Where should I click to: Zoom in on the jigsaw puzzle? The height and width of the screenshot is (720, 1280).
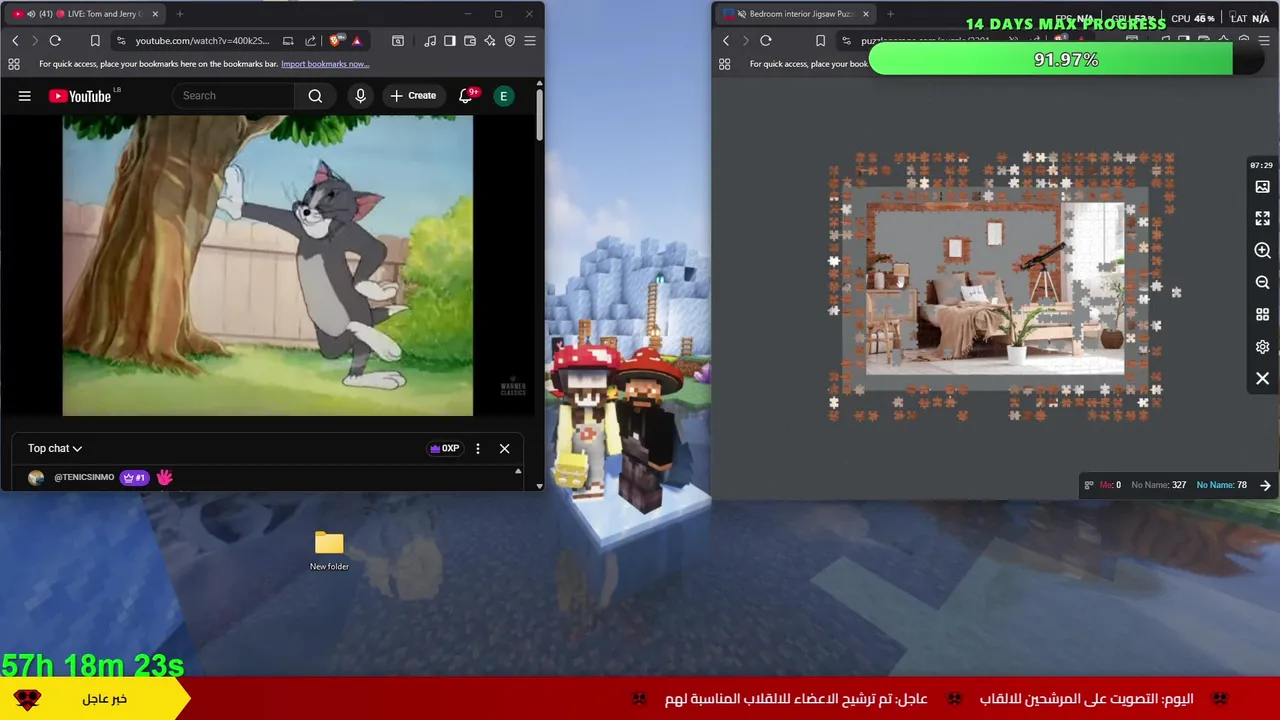(1262, 250)
